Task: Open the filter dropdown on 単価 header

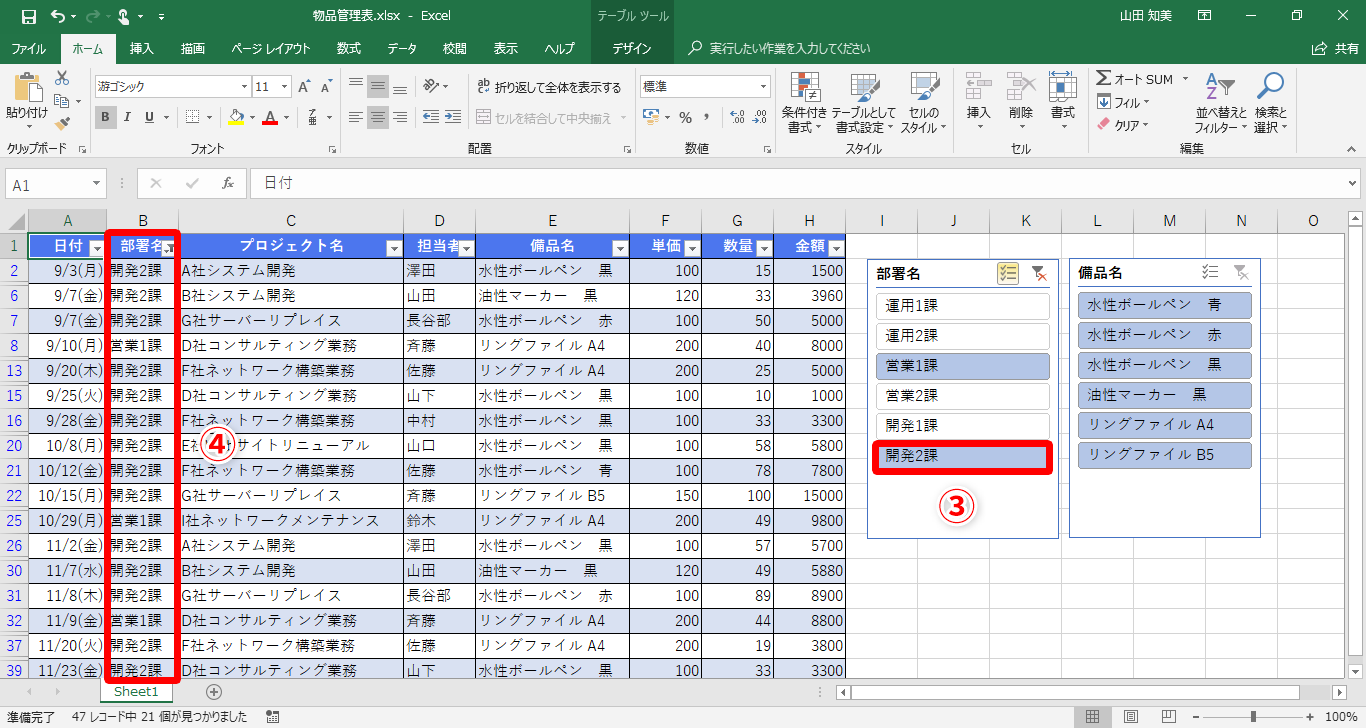Action: tap(692, 248)
